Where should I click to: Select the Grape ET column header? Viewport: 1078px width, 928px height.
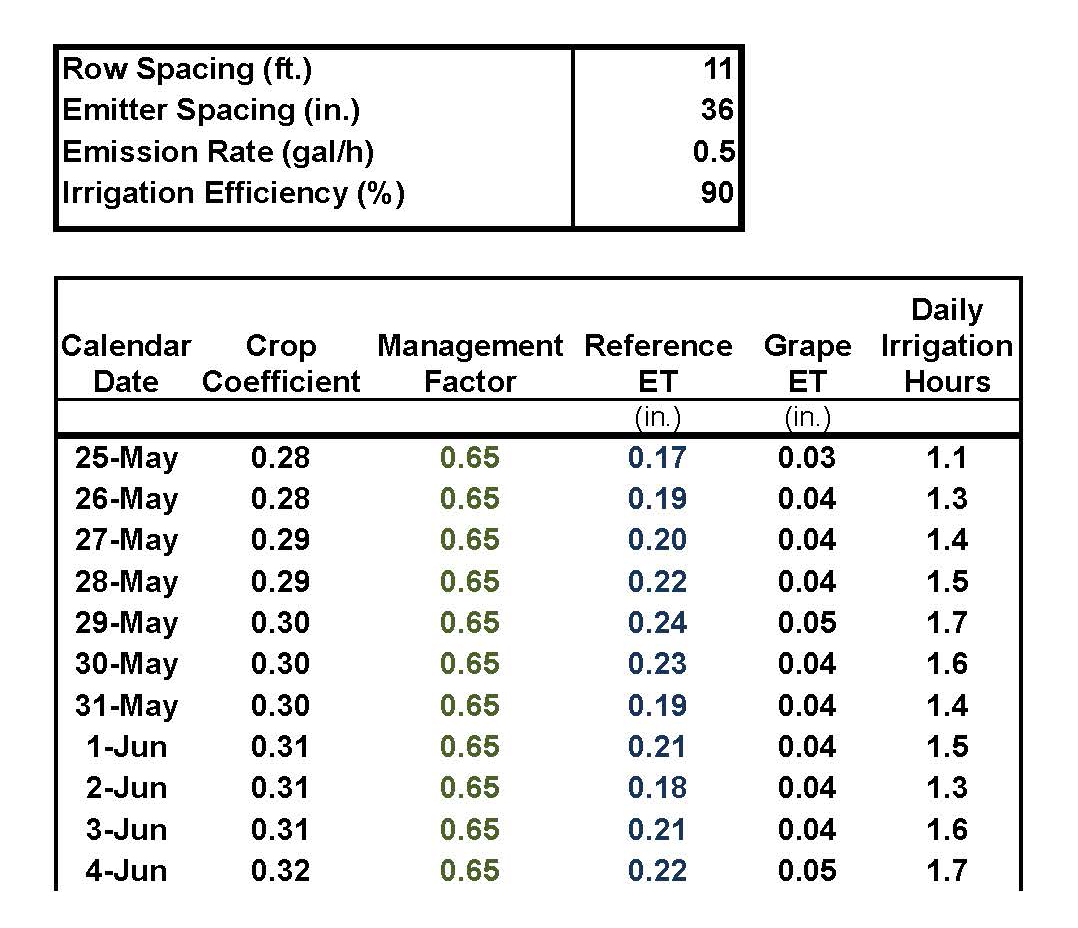(x=807, y=364)
